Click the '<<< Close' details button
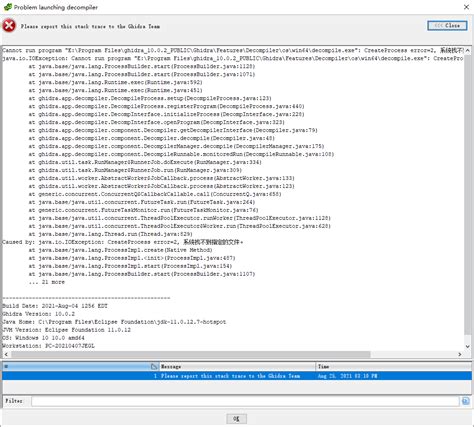The width and height of the screenshot is (474, 427). coord(447,26)
